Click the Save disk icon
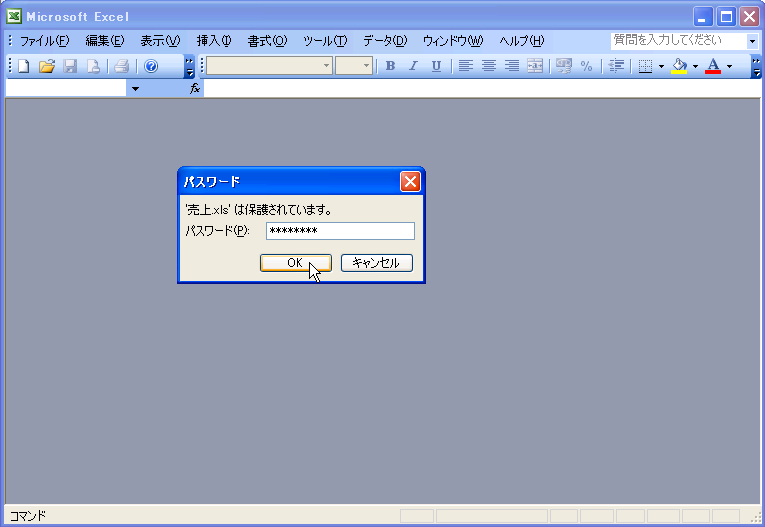The height and width of the screenshot is (527, 765). pyautogui.click(x=70, y=66)
